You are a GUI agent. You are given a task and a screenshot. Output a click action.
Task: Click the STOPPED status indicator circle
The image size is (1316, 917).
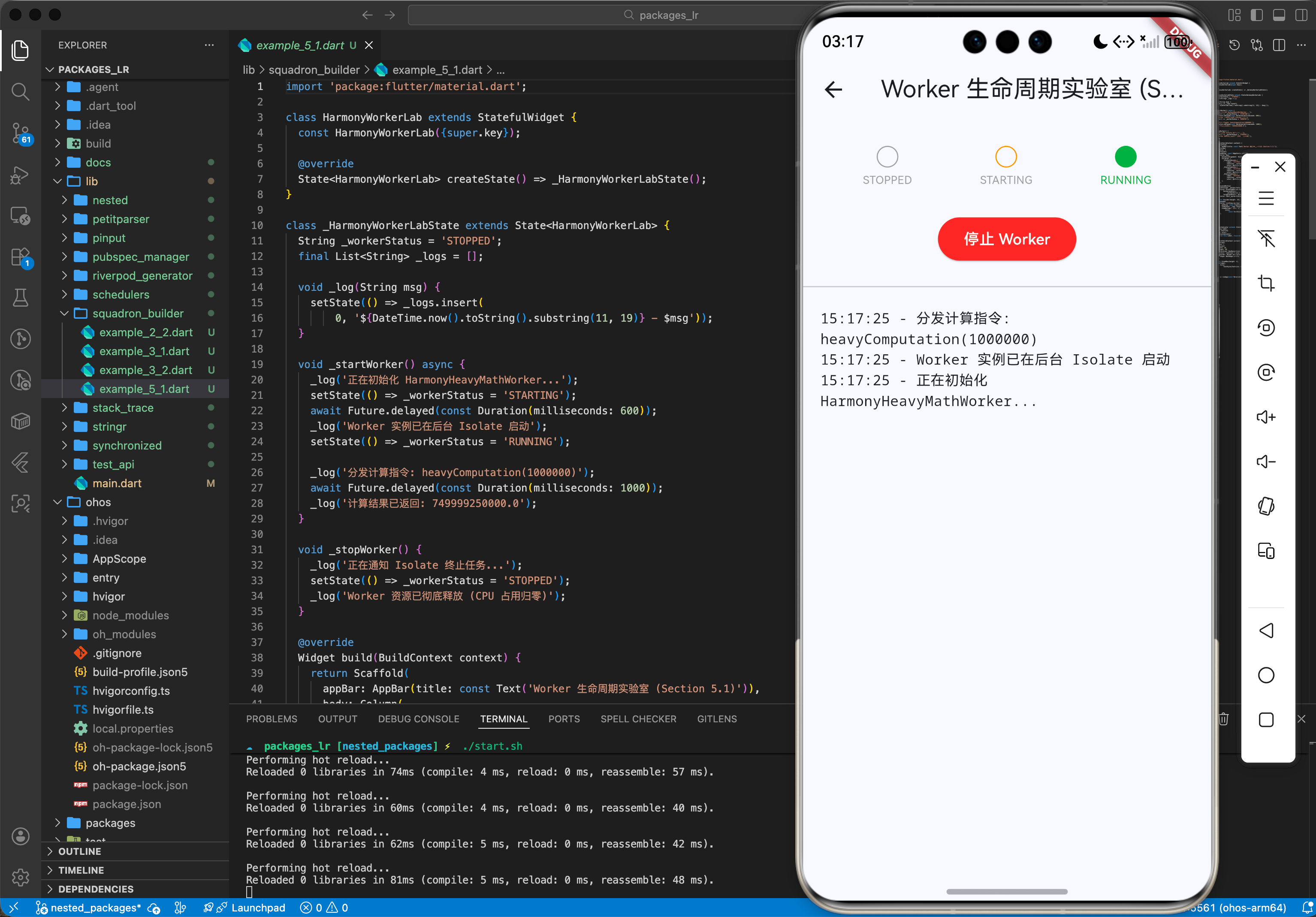887,157
